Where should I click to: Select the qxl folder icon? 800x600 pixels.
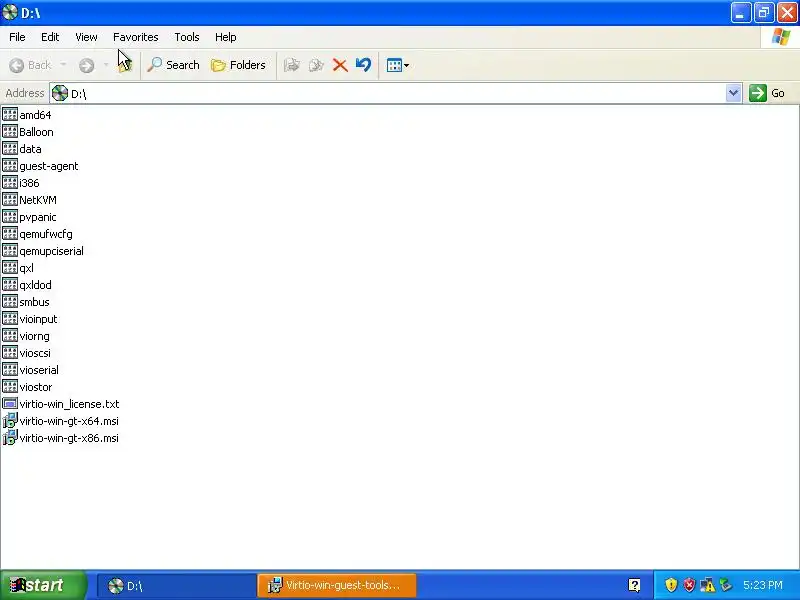[10, 268]
